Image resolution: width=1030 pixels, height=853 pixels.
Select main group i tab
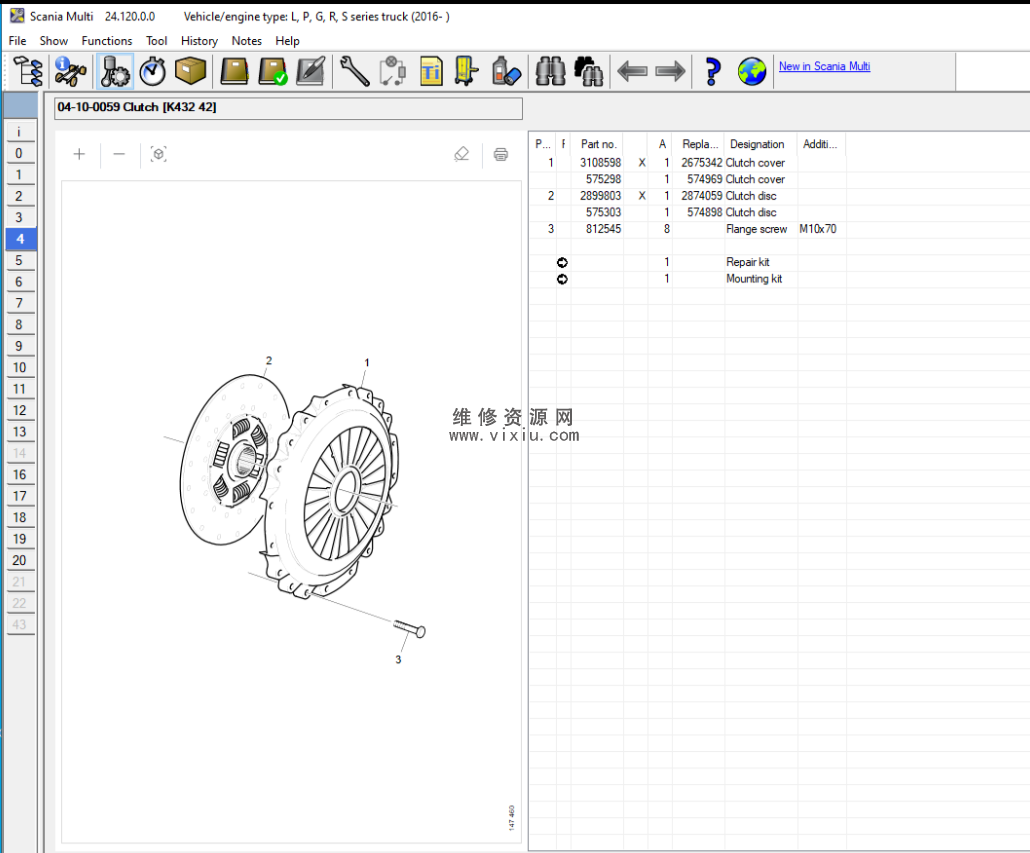(x=20, y=132)
